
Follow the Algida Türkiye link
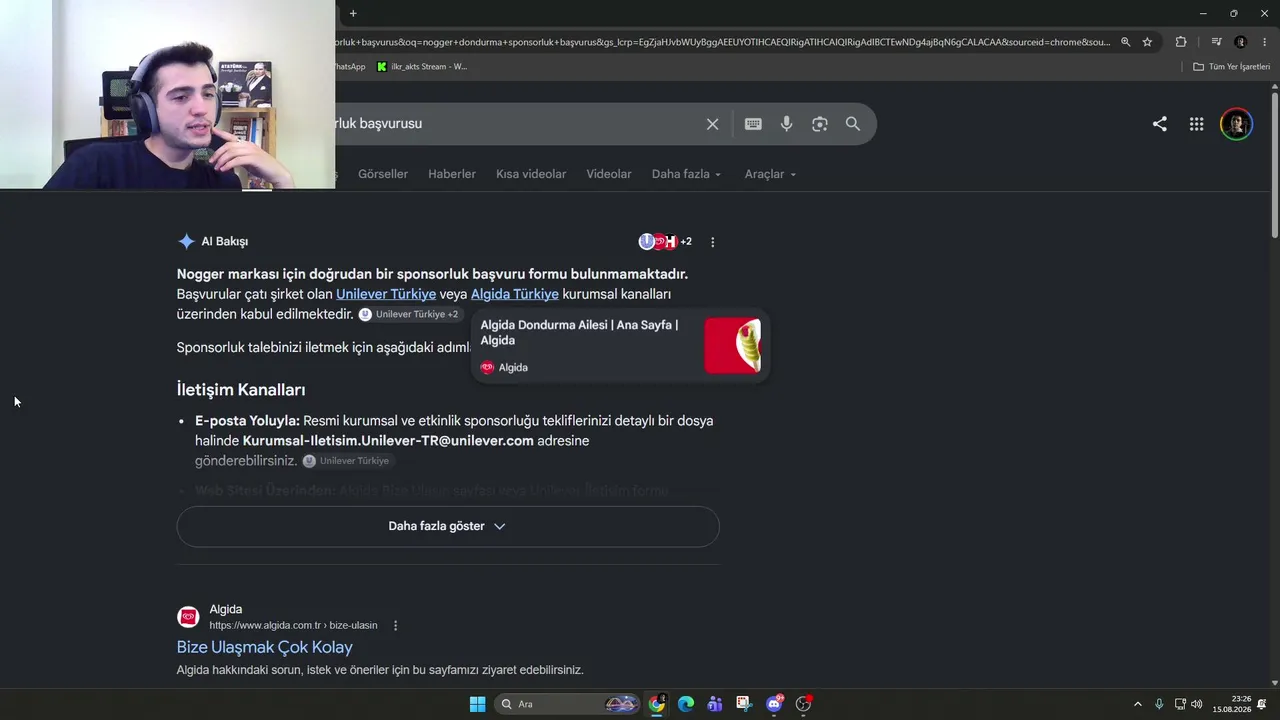click(515, 294)
